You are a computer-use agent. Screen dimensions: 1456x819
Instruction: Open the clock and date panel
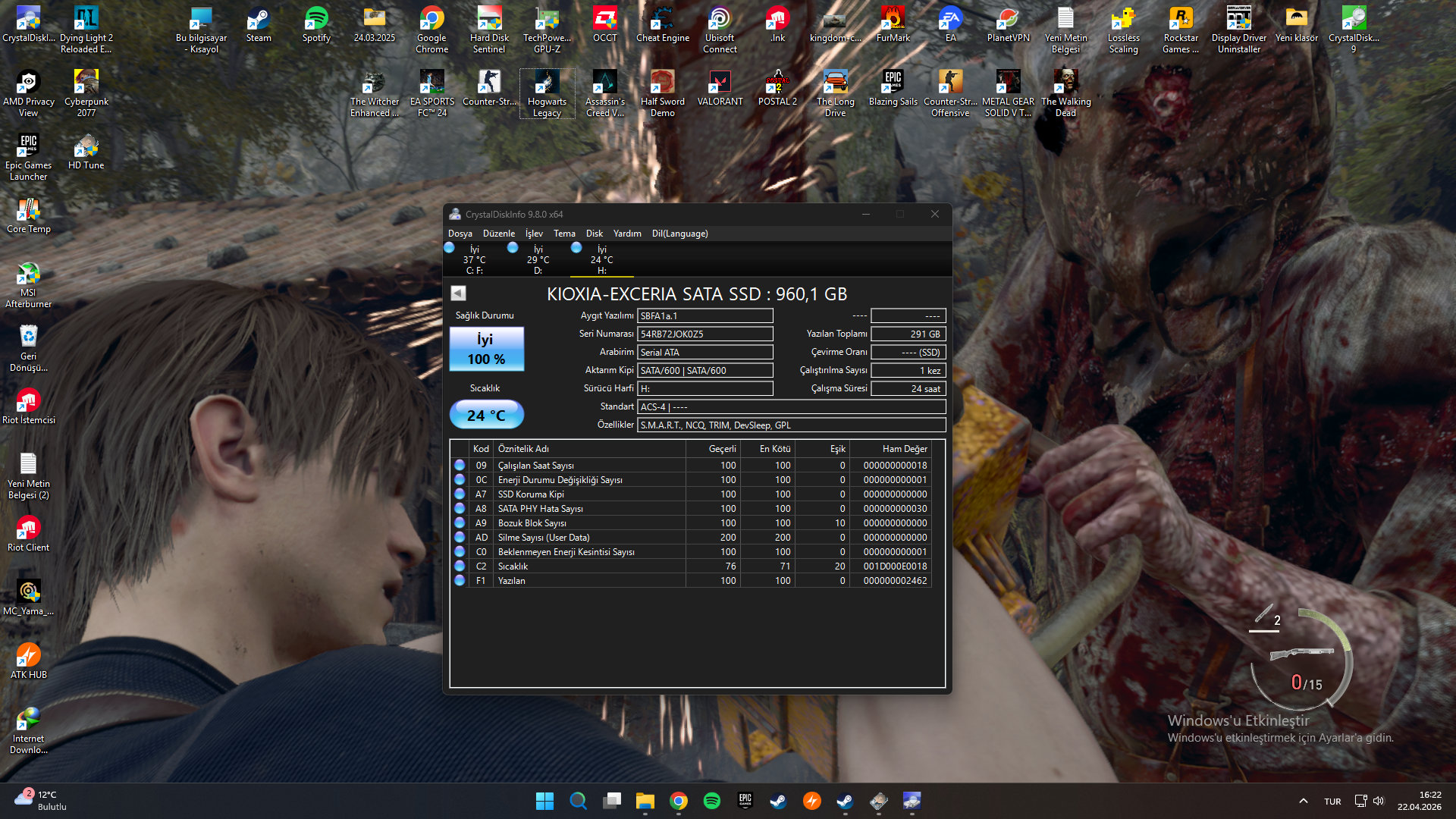[1420, 801]
